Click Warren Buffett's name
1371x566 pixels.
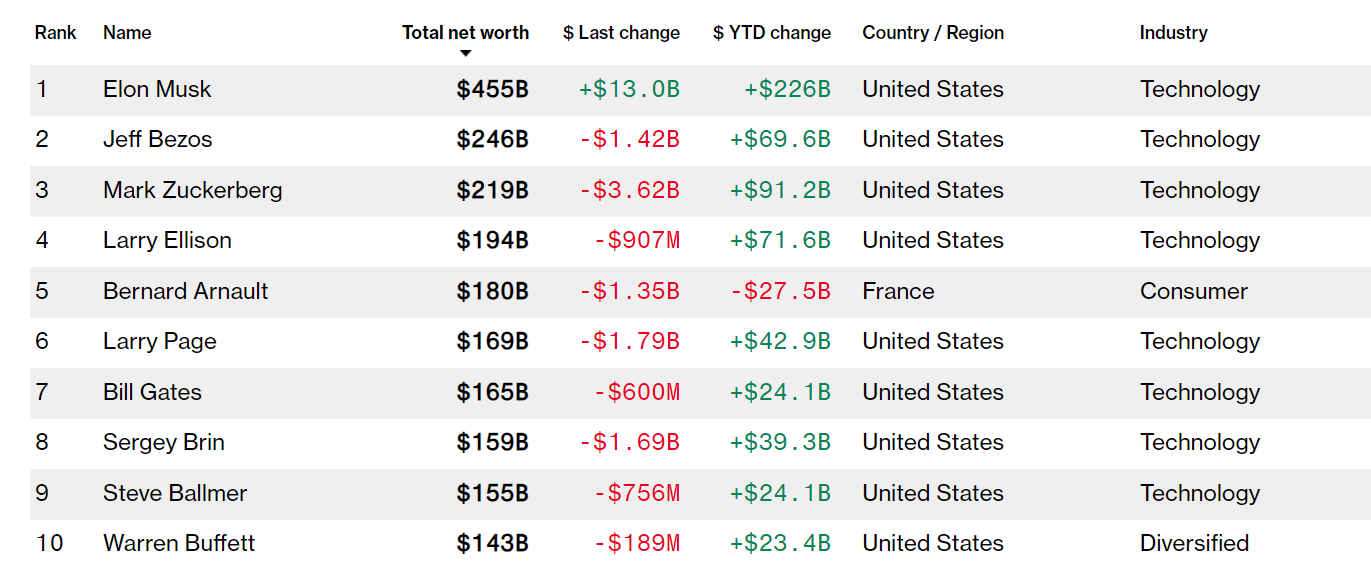[x=179, y=543]
